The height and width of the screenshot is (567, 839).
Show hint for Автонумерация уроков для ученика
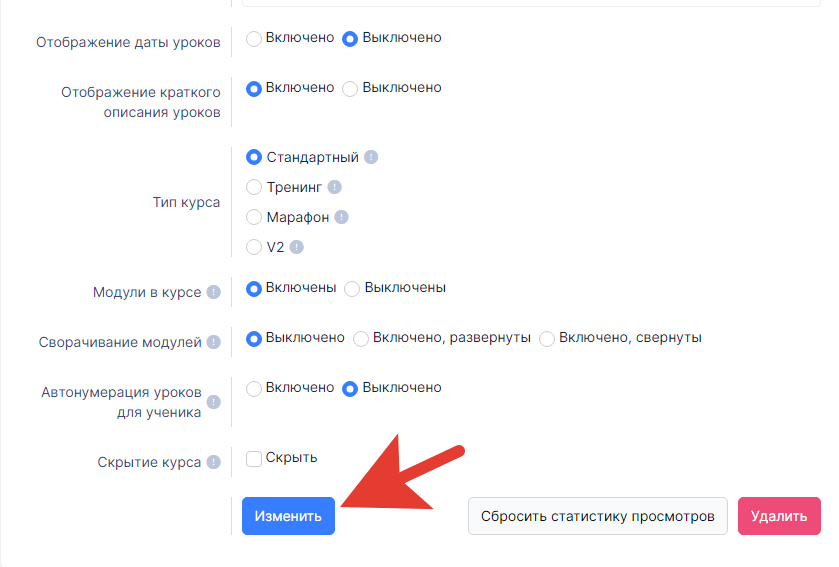click(213, 402)
